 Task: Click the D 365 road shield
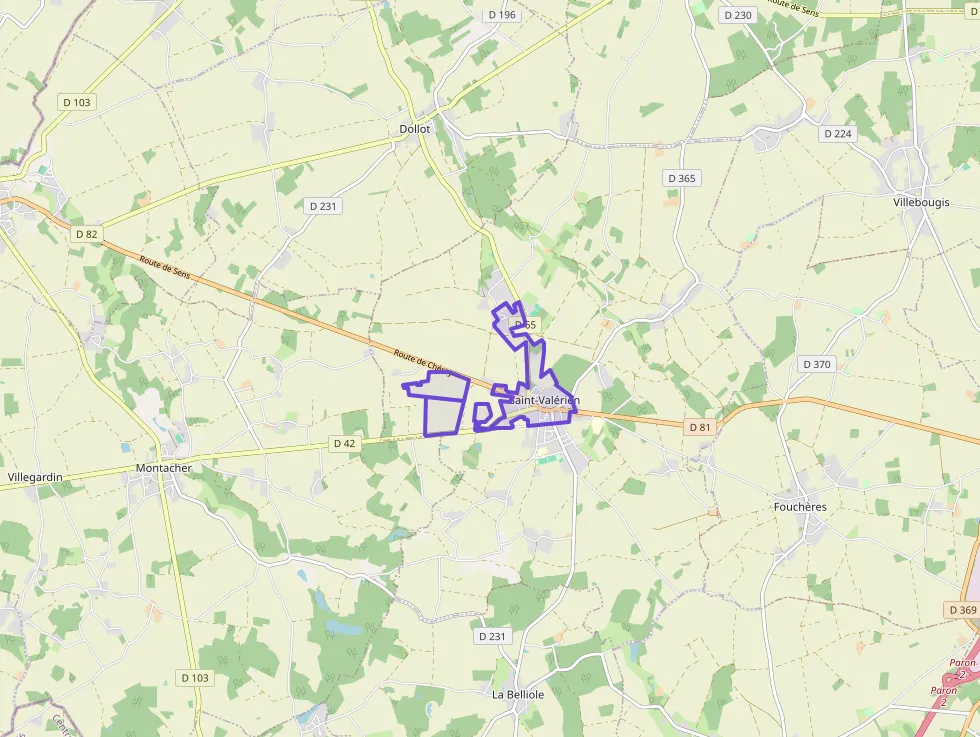[682, 178]
